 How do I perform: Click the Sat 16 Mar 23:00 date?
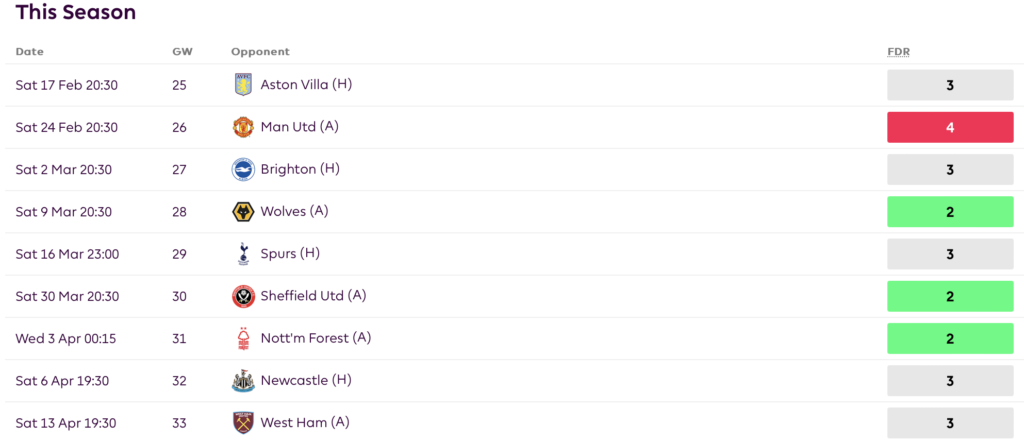67,254
